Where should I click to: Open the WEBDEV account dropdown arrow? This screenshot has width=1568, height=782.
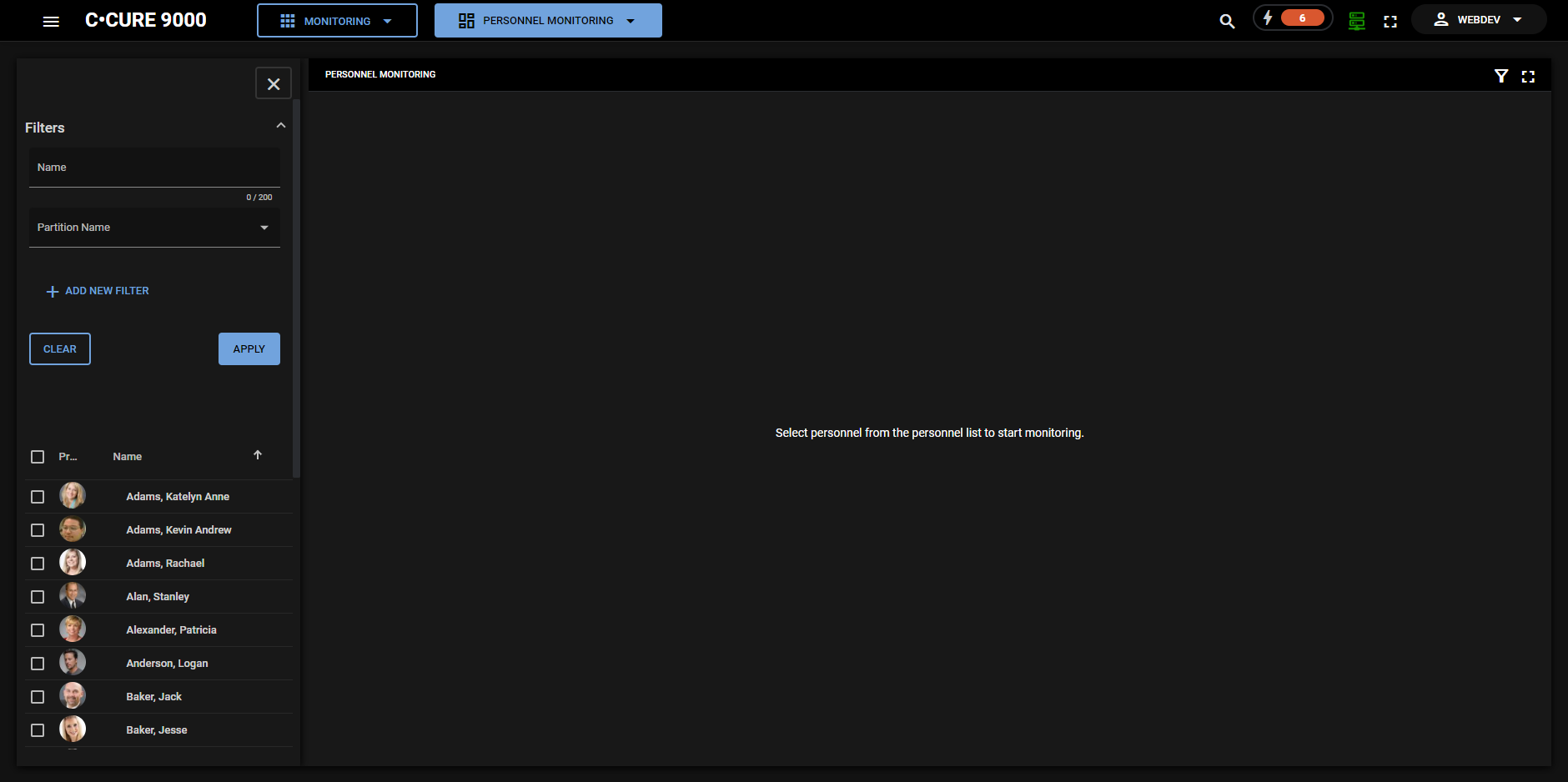tap(1518, 18)
